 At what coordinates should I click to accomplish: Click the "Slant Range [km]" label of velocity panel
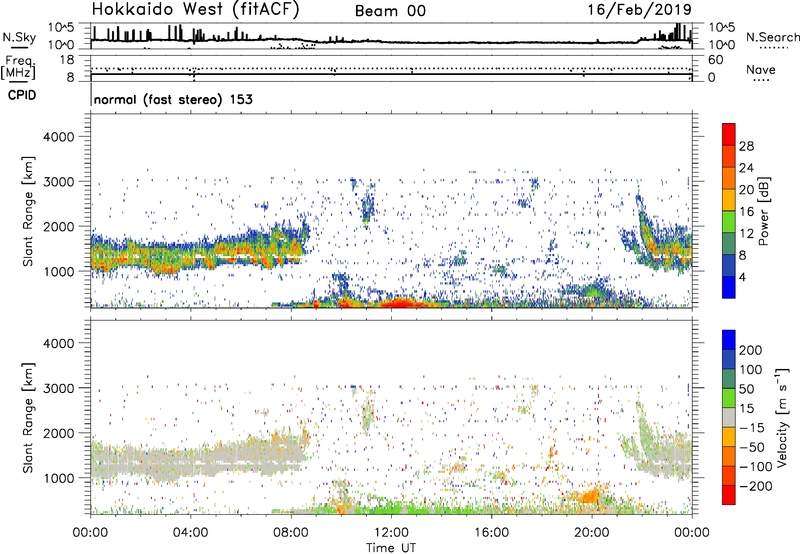tap(28, 418)
